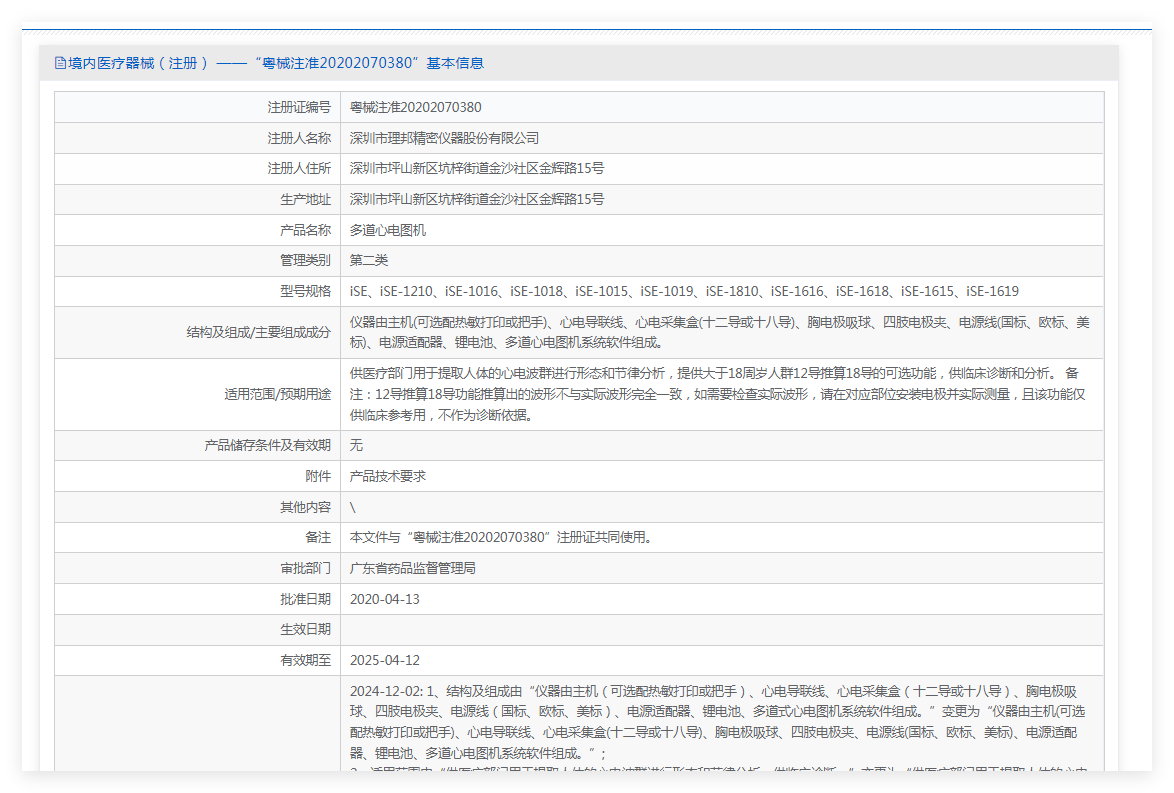Screen dimensions: 1174x793
Task: Click the label 适用范围/预期用途
Action: [x=277, y=394]
